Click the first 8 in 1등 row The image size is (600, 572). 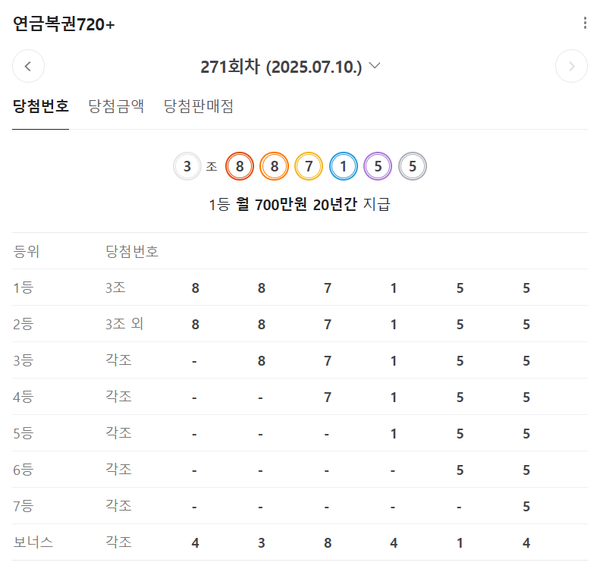pyautogui.click(x=195, y=288)
